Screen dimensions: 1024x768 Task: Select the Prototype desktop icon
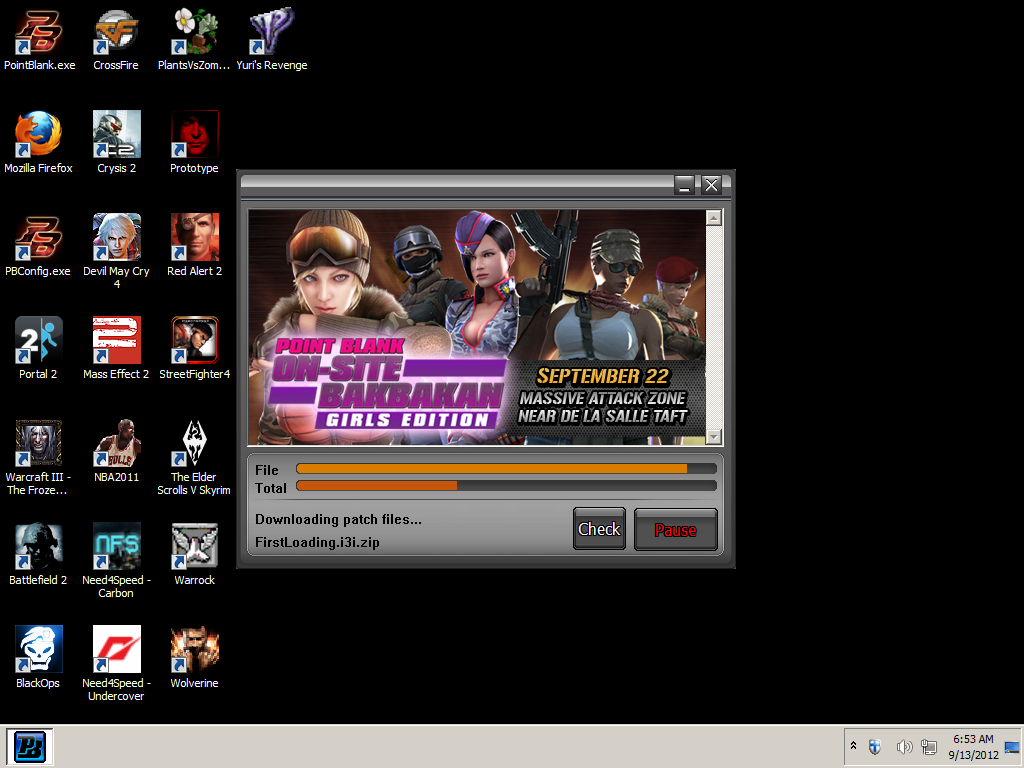pos(194,133)
